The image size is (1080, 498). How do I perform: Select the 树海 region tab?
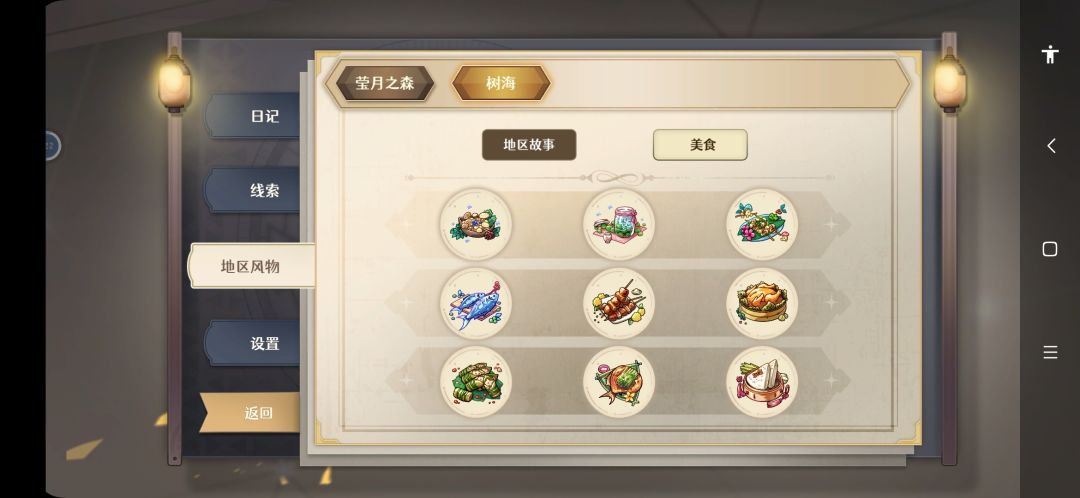point(501,83)
